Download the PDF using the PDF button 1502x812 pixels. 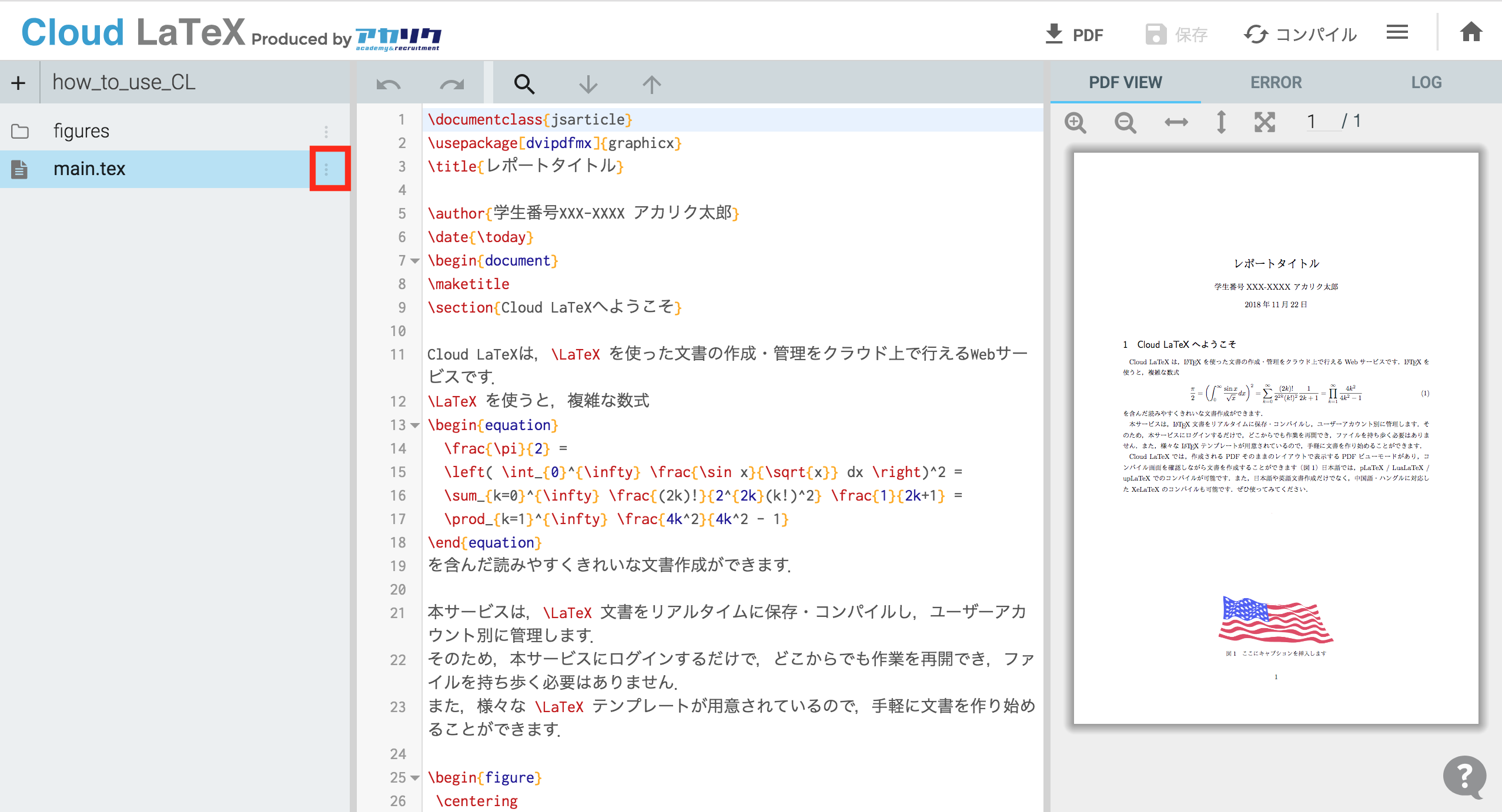click(x=1074, y=34)
